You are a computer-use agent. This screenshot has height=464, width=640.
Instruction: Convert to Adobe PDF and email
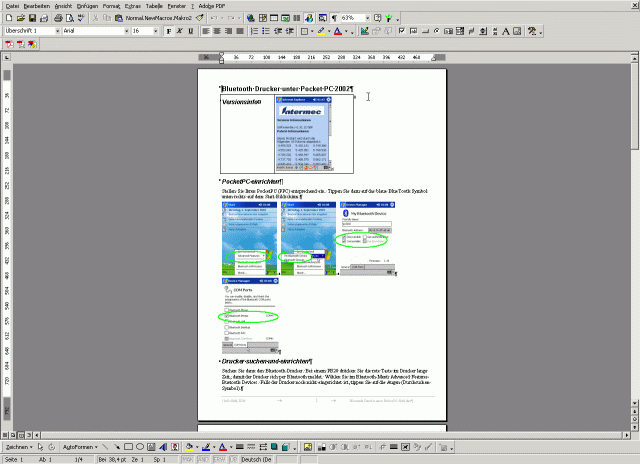20,44
